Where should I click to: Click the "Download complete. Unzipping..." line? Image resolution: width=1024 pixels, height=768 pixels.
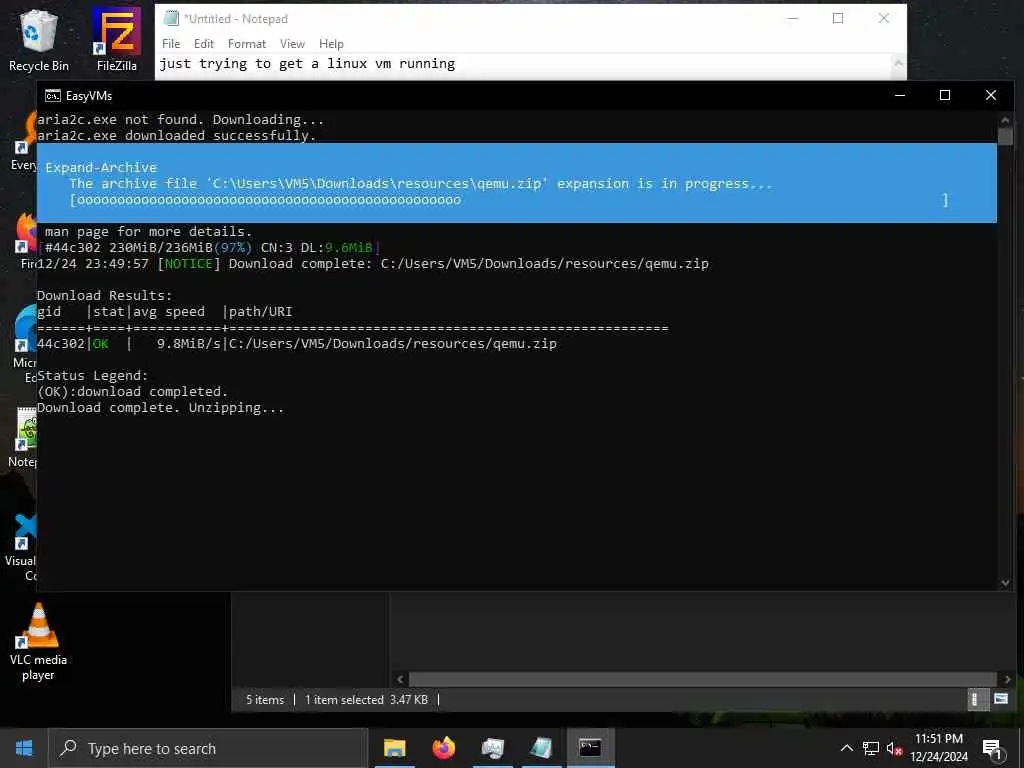pos(161,408)
